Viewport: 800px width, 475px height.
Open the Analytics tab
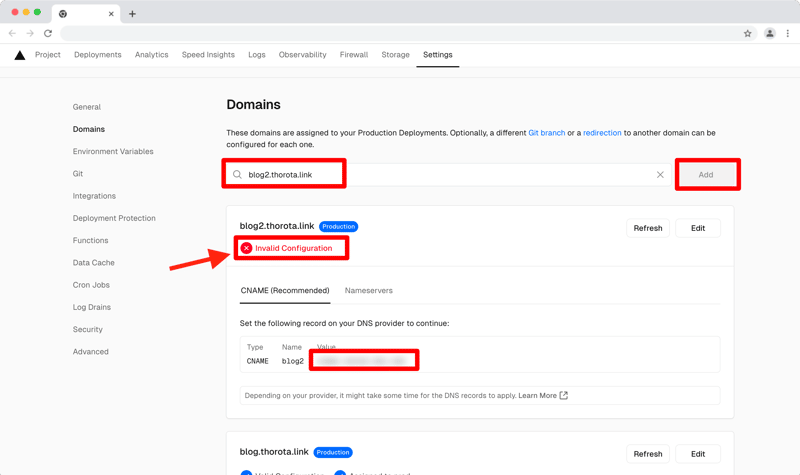(x=152, y=55)
